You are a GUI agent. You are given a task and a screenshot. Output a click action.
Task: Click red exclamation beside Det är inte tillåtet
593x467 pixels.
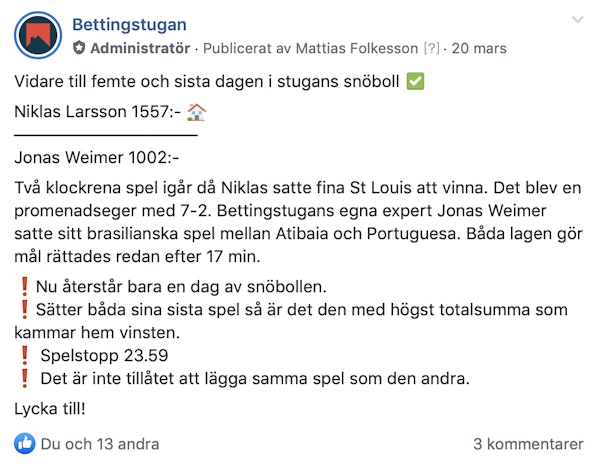tap(25, 379)
